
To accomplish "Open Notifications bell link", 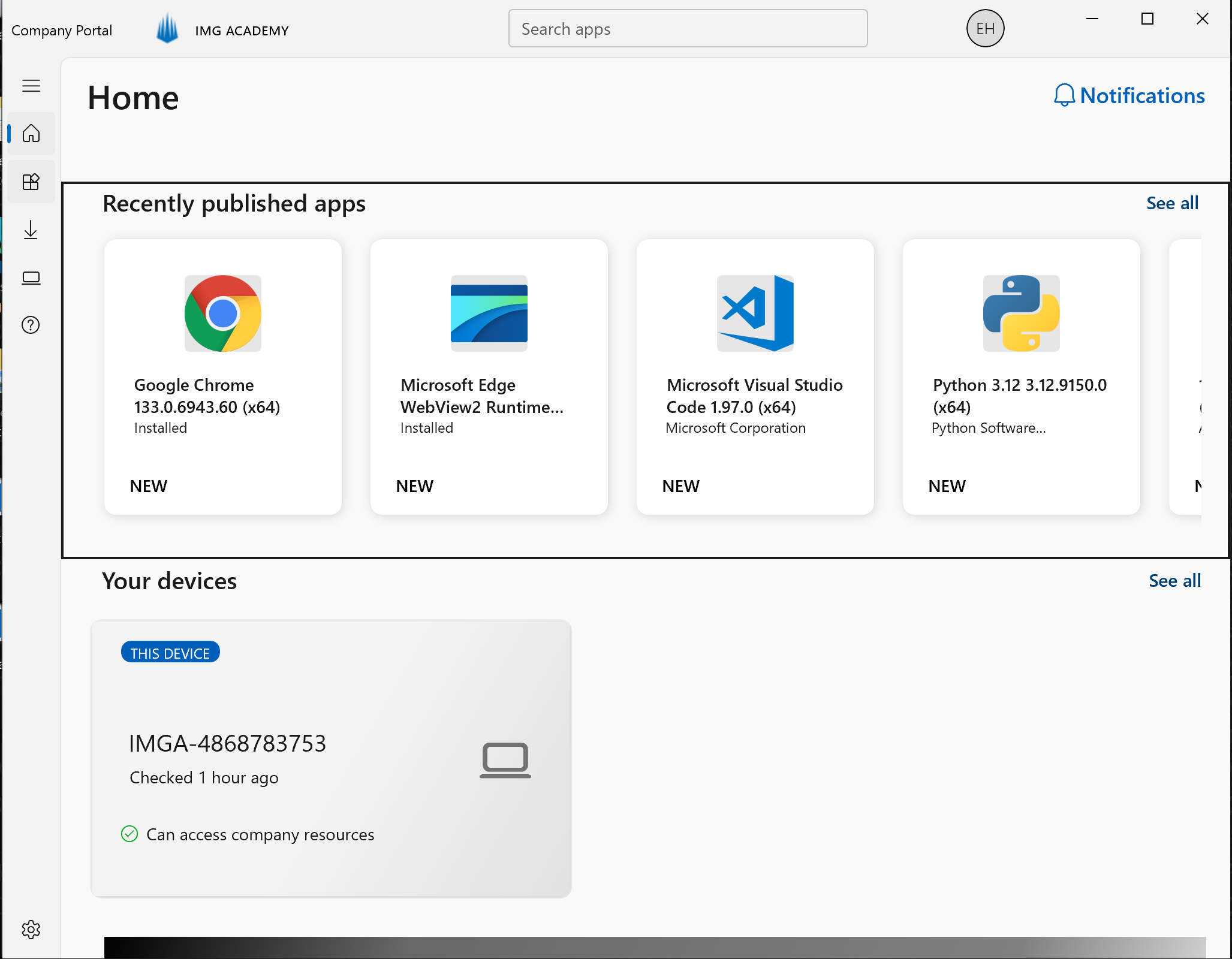I will (x=1129, y=96).
